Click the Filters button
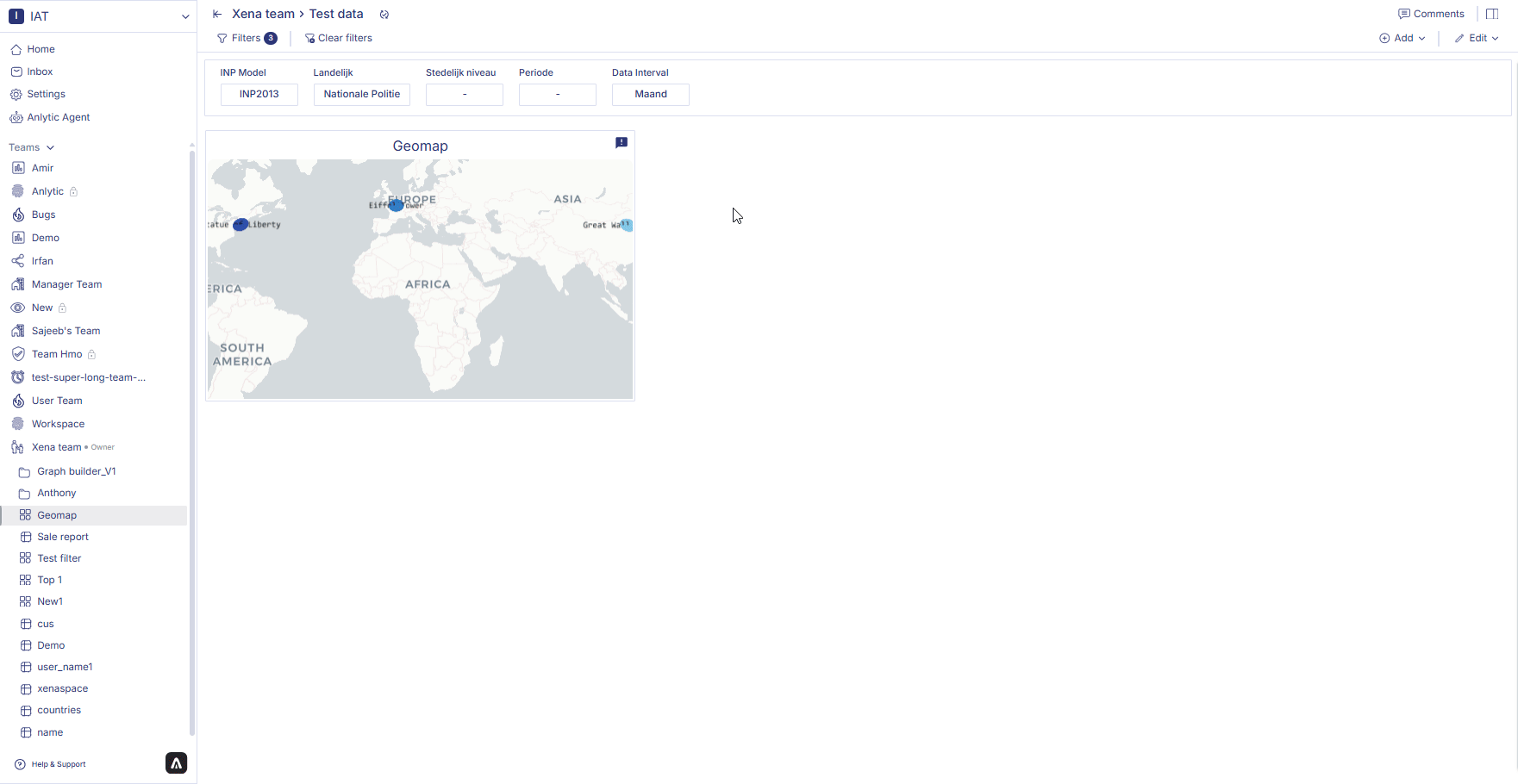The width and height of the screenshot is (1518, 784). (x=247, y=38)
